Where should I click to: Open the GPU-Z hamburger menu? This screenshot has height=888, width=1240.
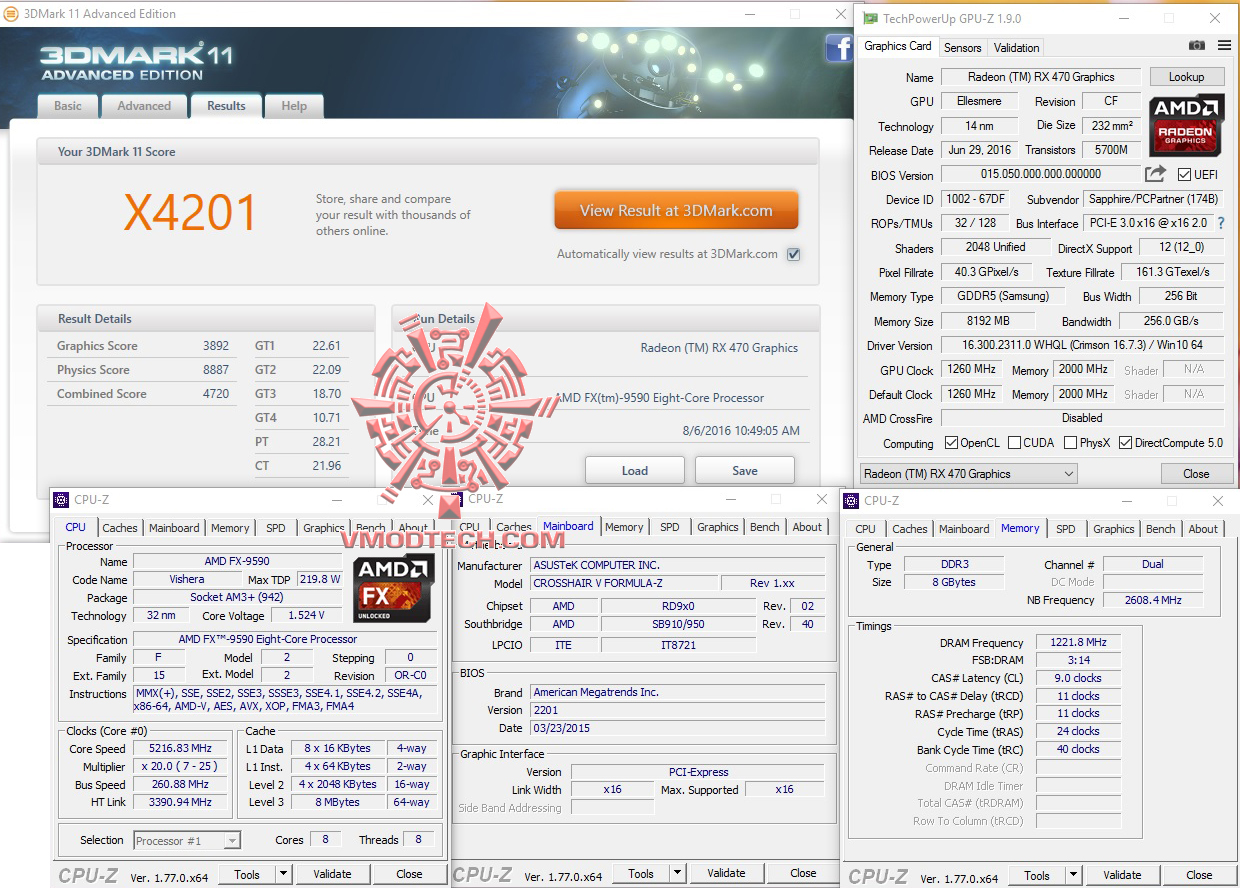1224,46
